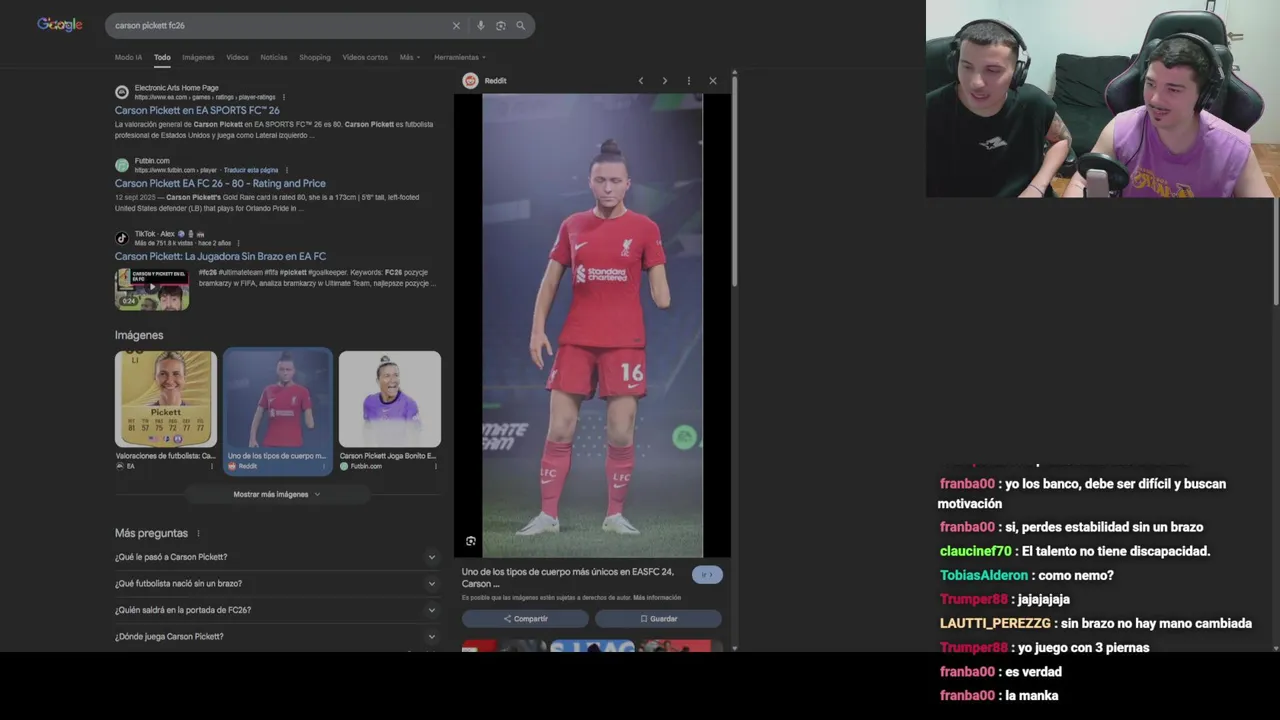Open three-dot menu of the Futbin result

[286, 170]
